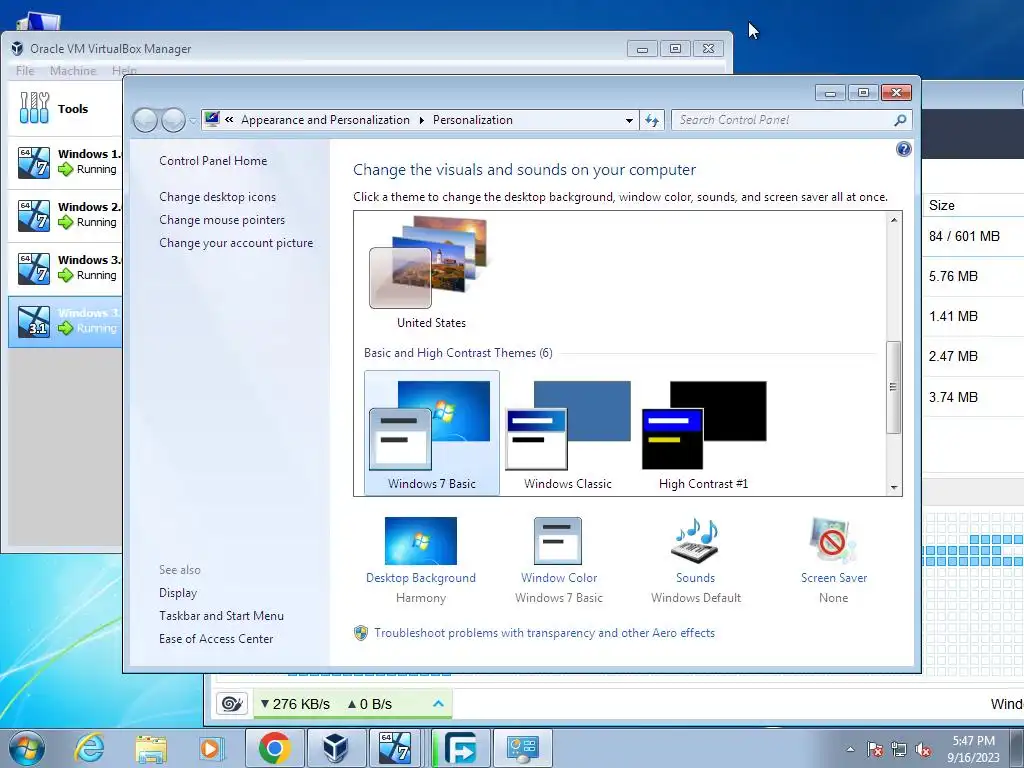The width and height of the screenshot is (1024, 768).
Task: Click the theme list scroll down arrow
Action: pyautogui.click(x=894, y=487)
